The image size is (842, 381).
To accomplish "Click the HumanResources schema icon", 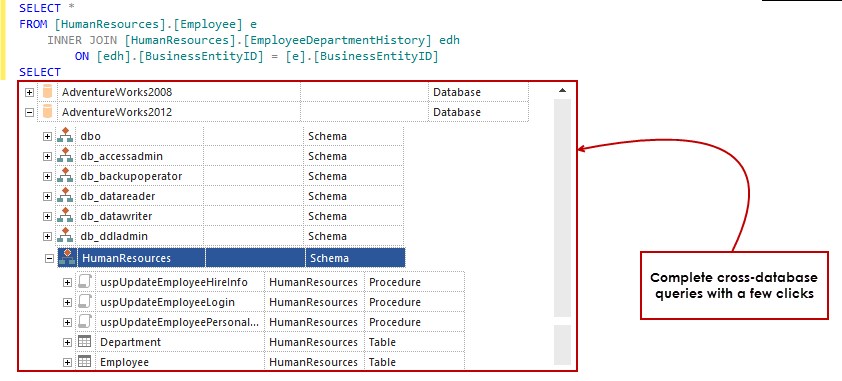I will [x=67, y=258].
